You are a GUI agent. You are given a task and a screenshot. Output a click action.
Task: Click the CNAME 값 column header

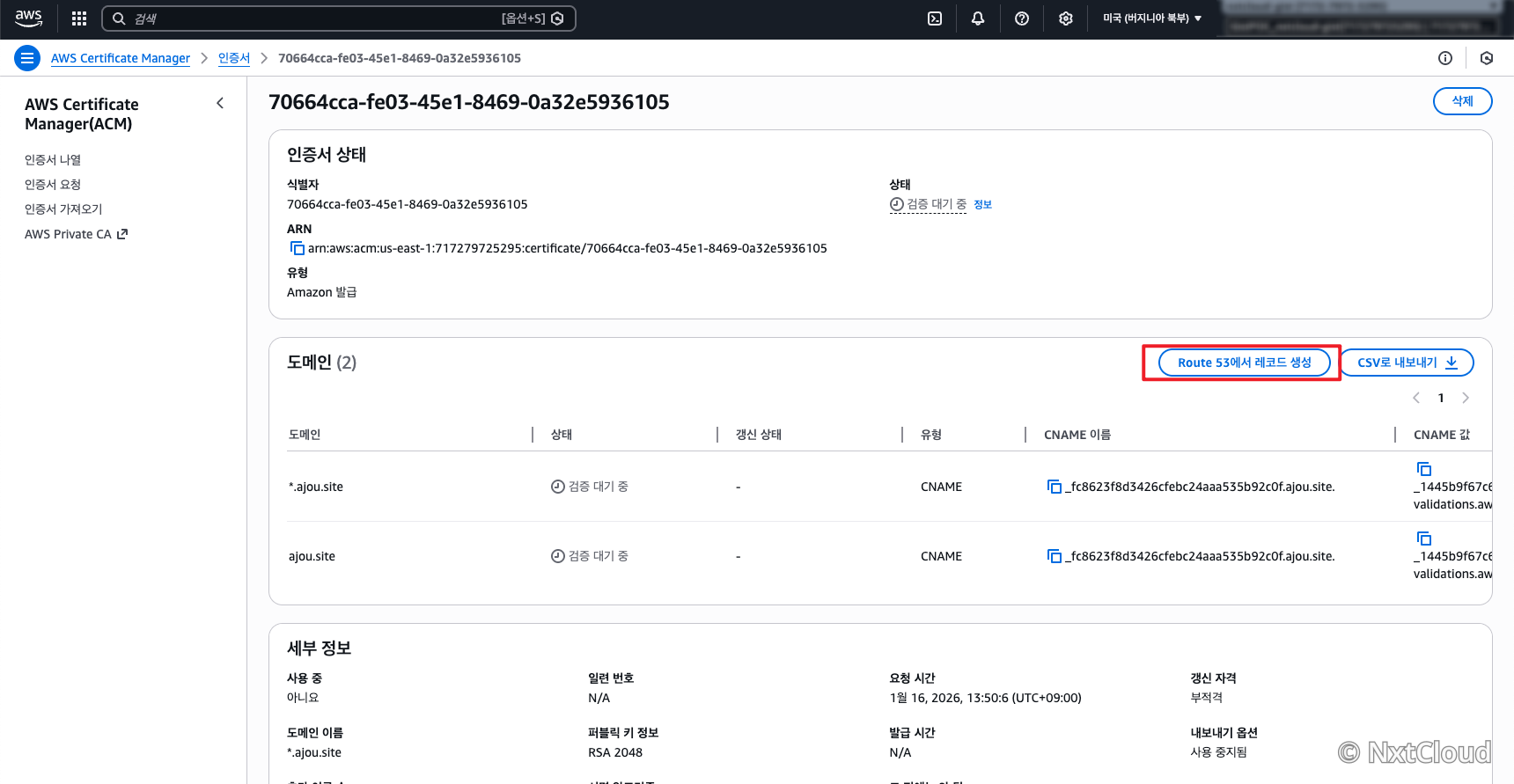click(x=1442, y=435)
